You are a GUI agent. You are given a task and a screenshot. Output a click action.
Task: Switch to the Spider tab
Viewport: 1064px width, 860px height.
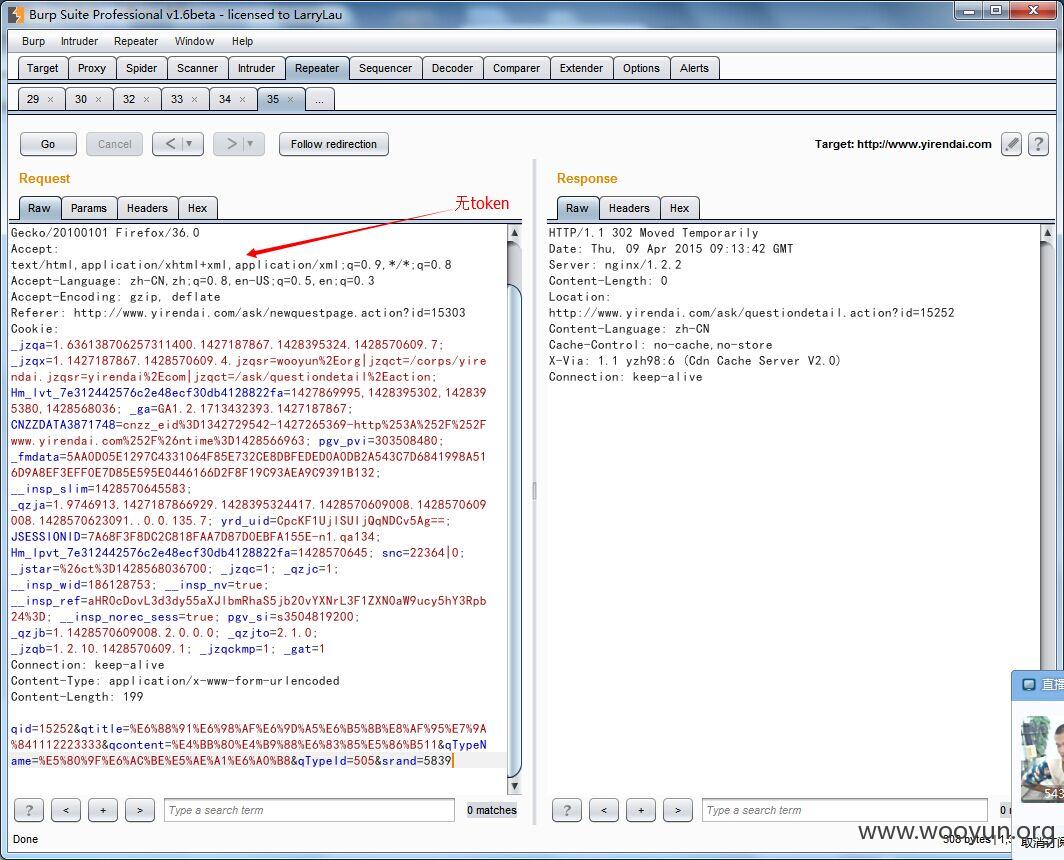coord(141,68)
